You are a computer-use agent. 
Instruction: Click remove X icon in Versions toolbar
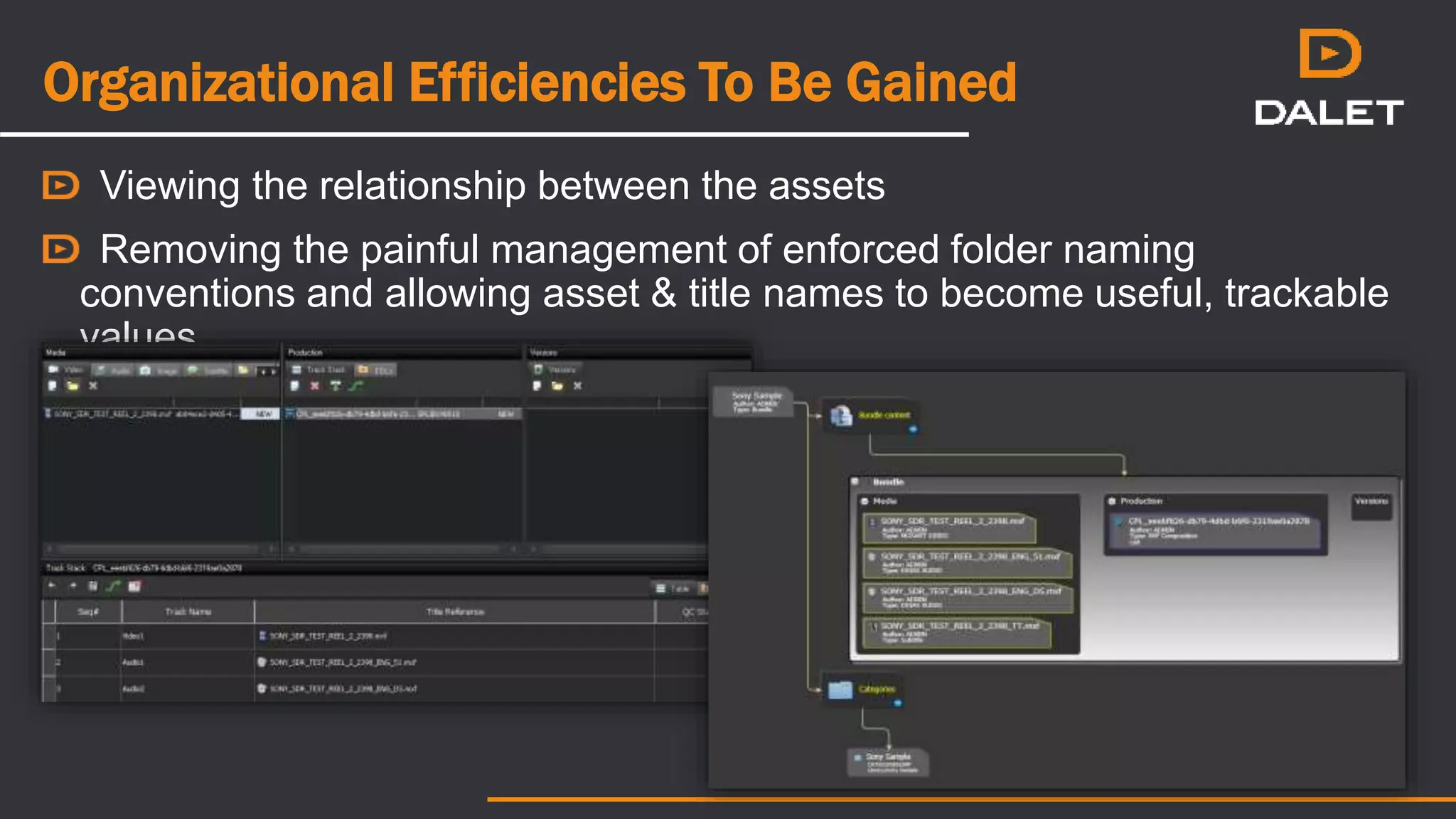pos(577,386)
